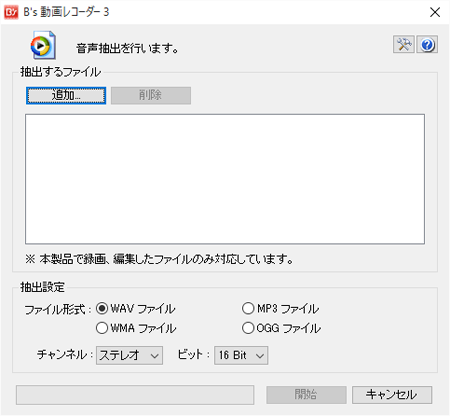Click the arrow of ステレオ combo box
This screenshot has width=450, height=416.
154,356
